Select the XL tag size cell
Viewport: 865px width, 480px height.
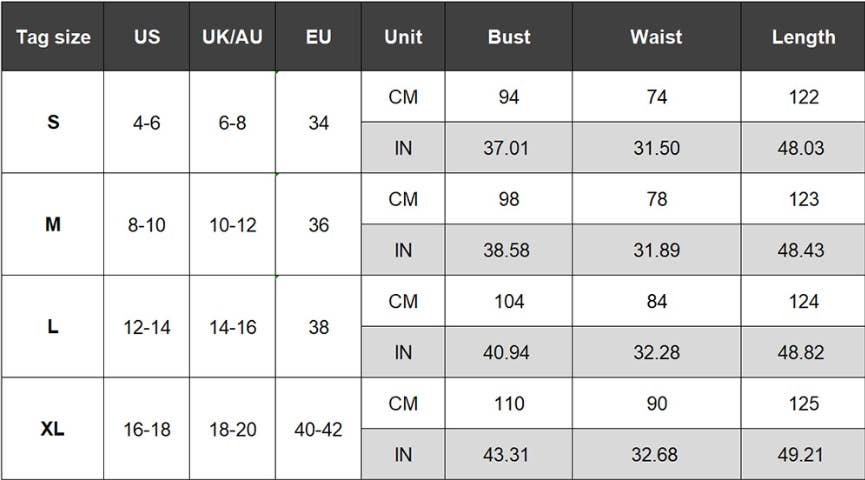pyautogui.click(x=53, y=429)
